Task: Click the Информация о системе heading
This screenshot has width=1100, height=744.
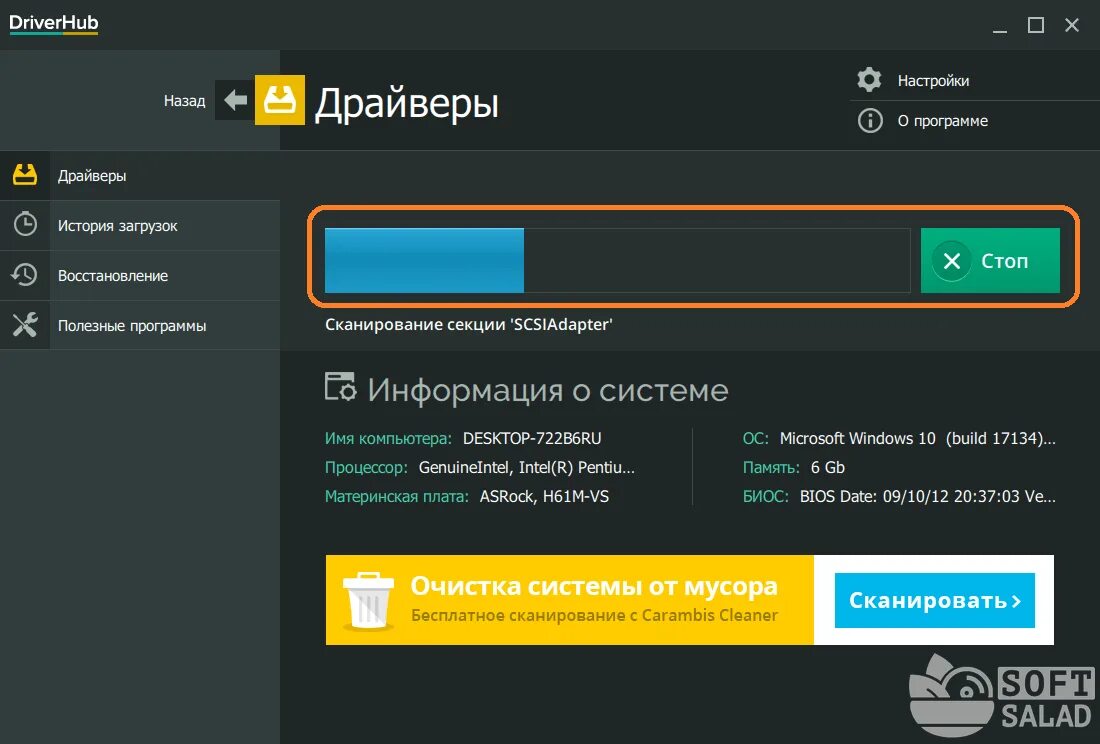Action: pyautogui.click(x=548, y=390)
